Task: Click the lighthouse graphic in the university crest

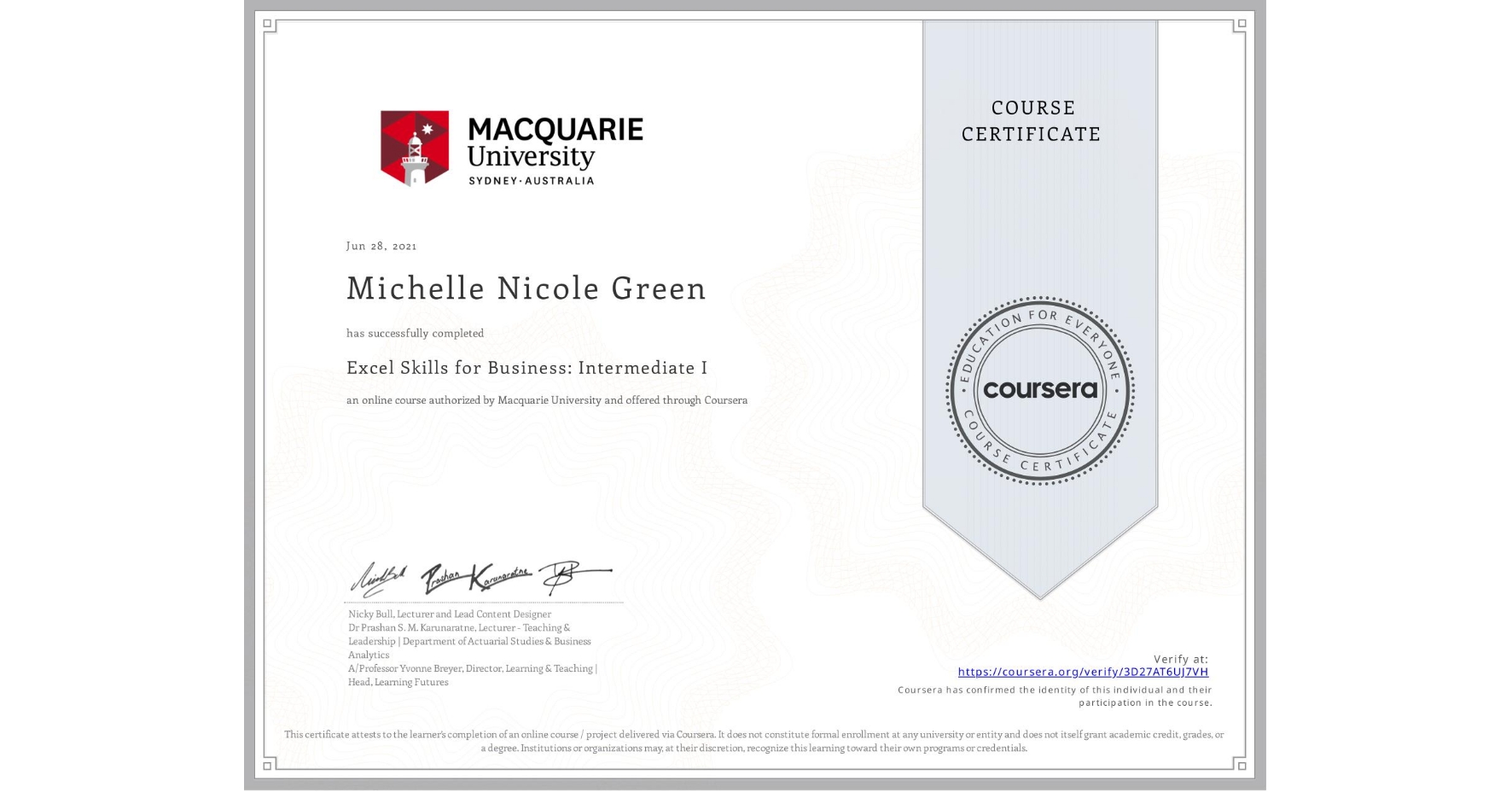Action: (x=415, y=164)
